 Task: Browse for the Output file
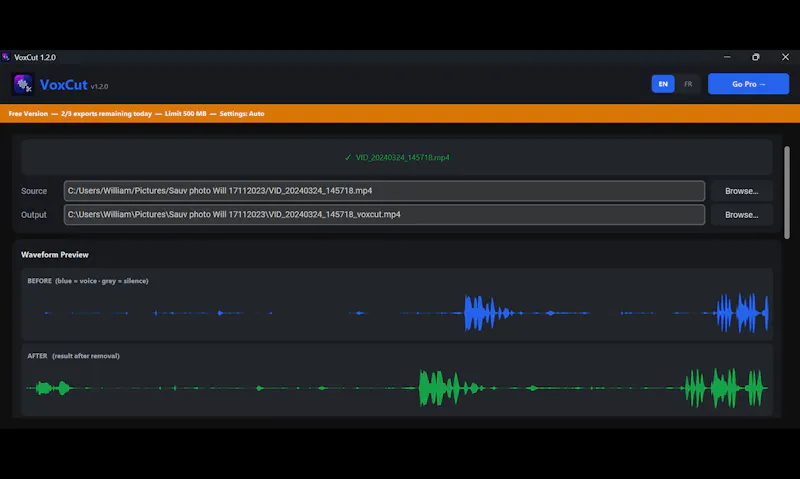pyautogui.click(x=741, y=215)
